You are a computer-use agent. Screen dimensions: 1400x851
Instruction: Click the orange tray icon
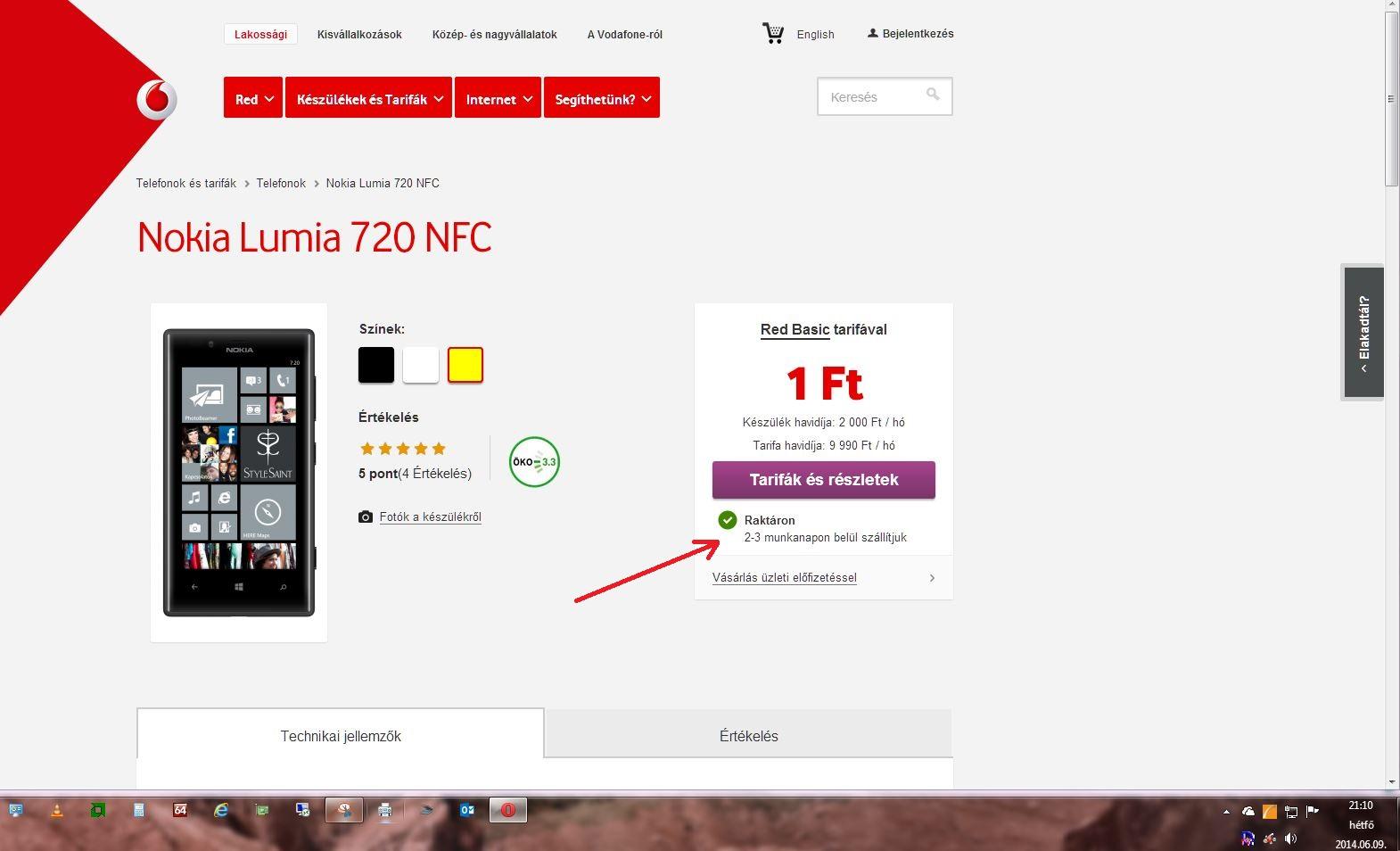[1269, 812]
